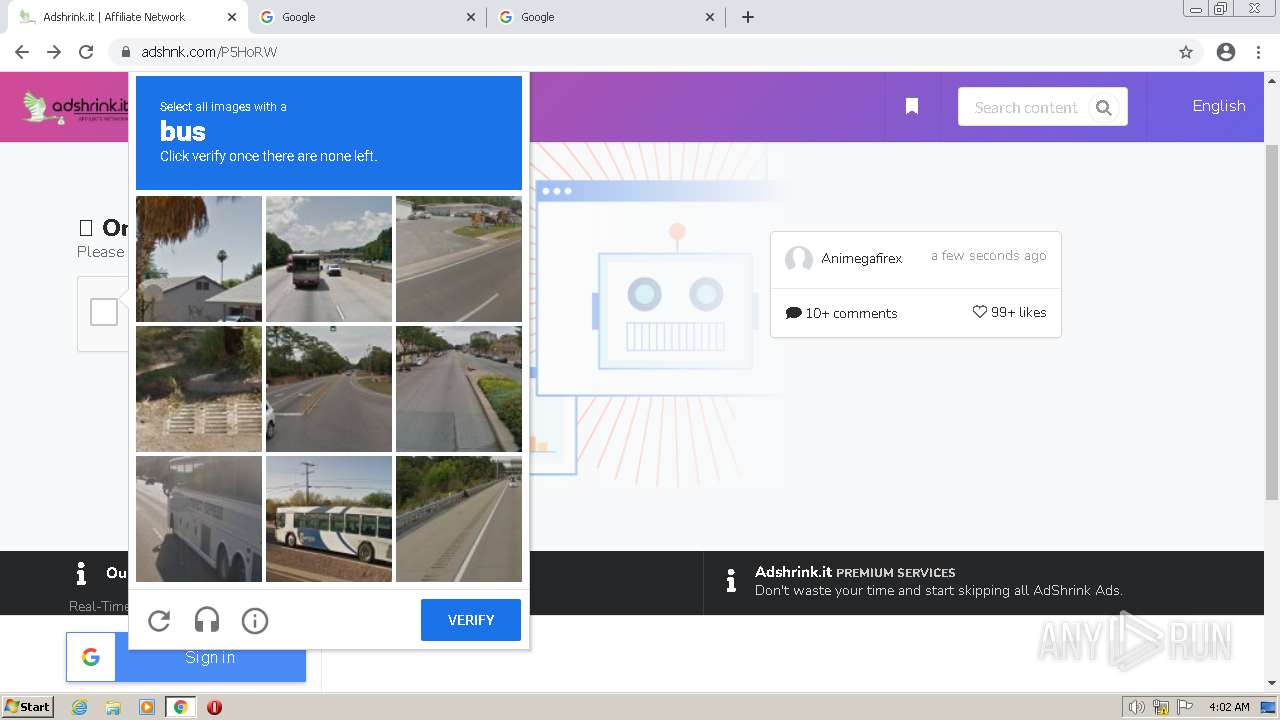Select captcha tile with house and palm tree
Image resolution: width=1280 pixels, height=720 pixels.
199,259
